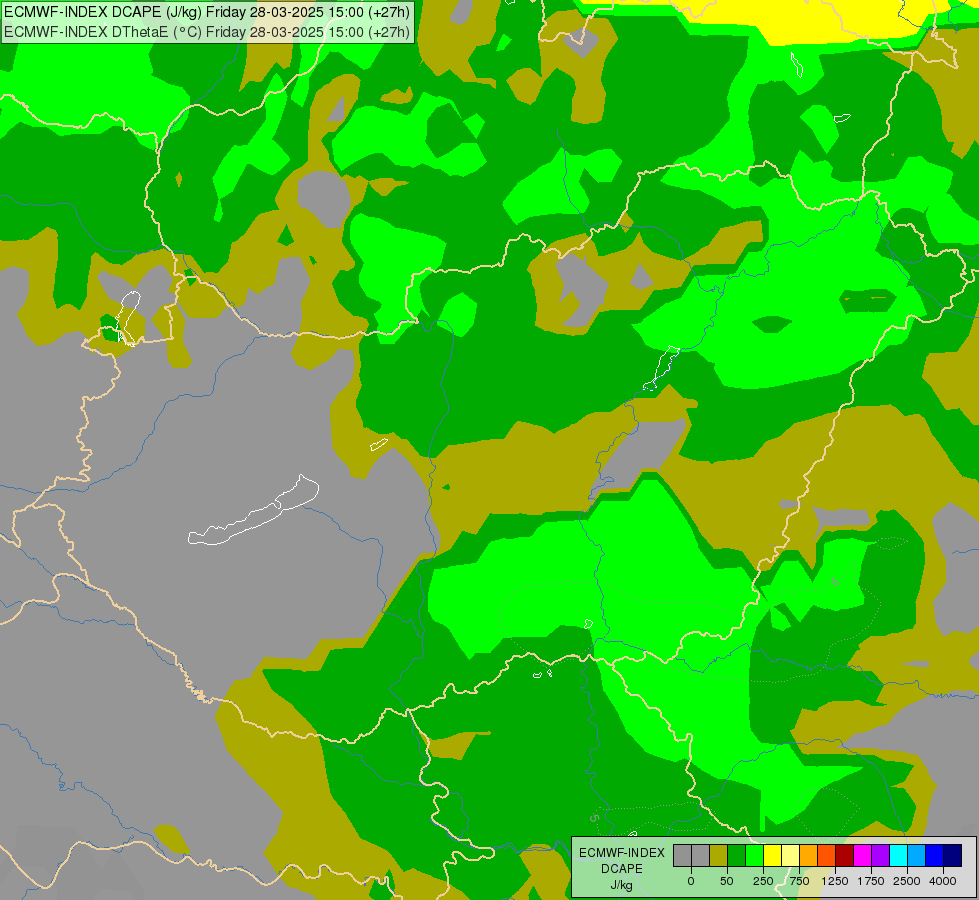Click the legend value 50
Screen dimensions: 979x900
(x=727, y=881)
